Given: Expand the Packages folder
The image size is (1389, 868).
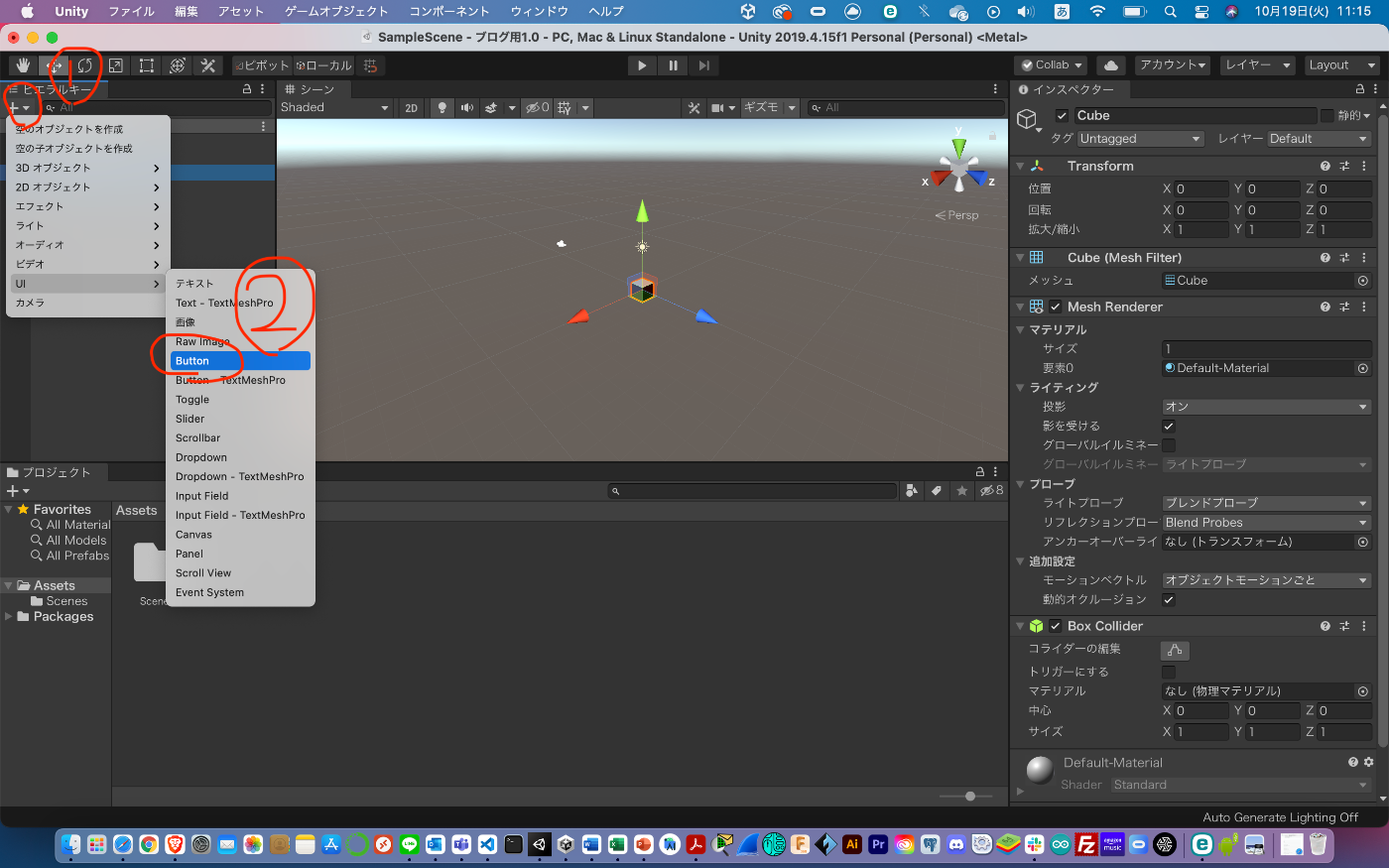Looking at the screenshot, I should coord(9,617).
